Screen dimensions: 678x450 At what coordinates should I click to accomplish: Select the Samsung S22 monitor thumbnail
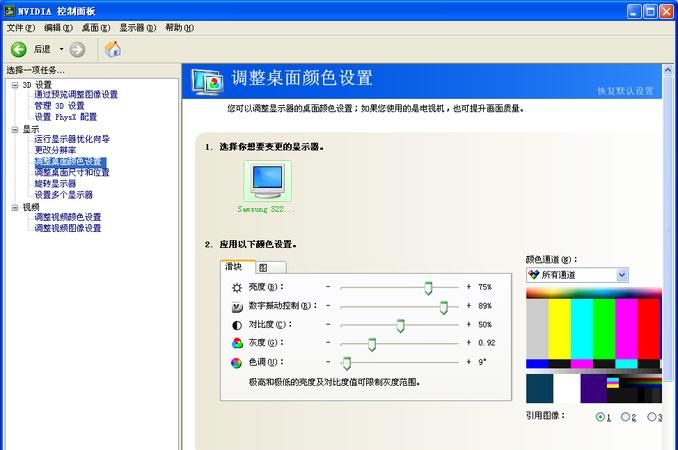click(268, 181)
